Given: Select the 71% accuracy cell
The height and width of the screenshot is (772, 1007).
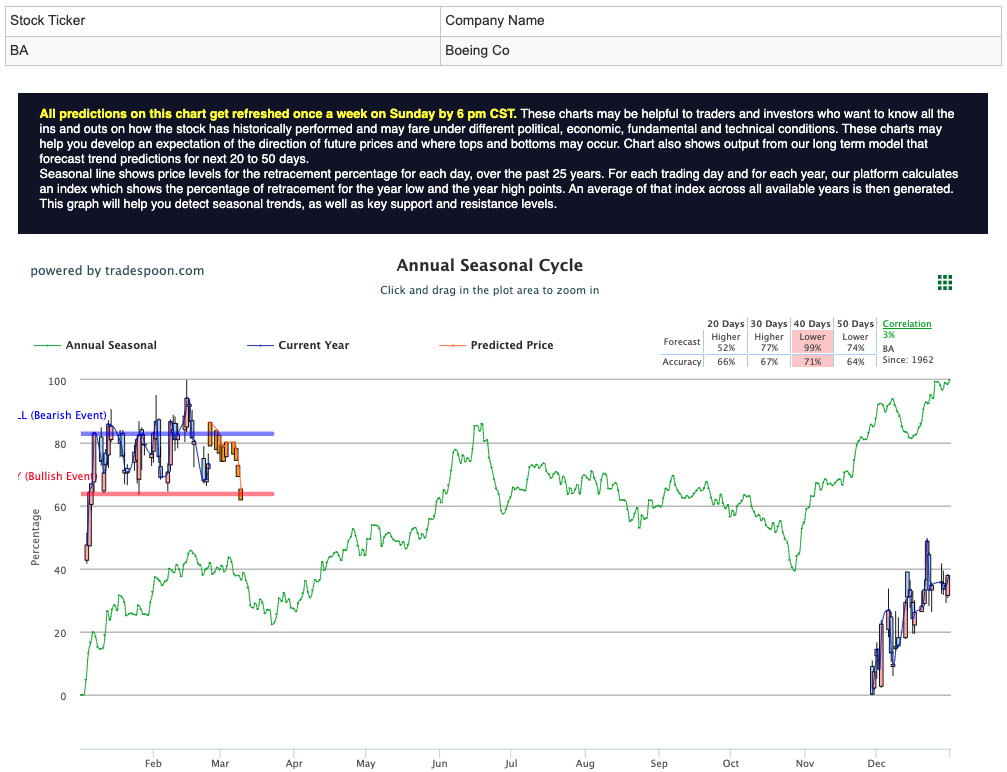Looking at the screenshot, I should pos(812,362).
